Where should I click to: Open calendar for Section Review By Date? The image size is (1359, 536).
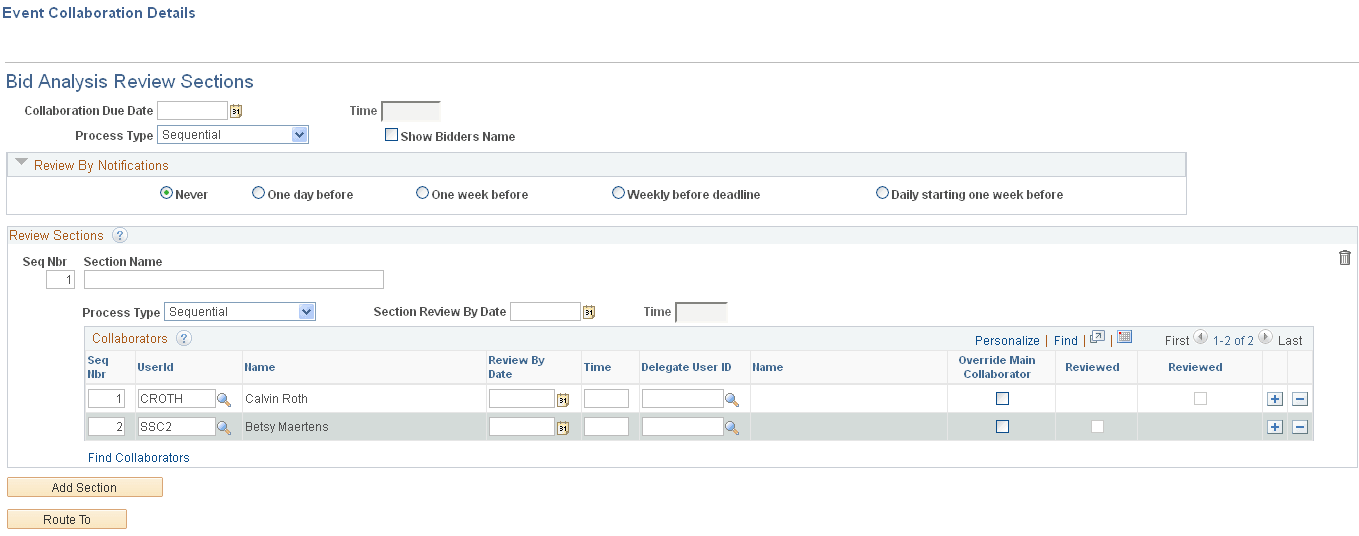(x=589, y=312)
